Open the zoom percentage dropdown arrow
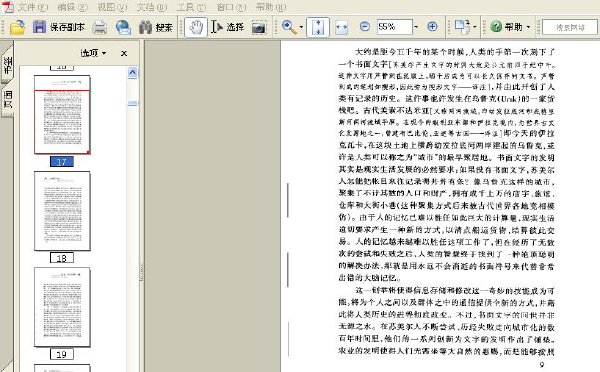Viewport: 600px width, 372px height. point(416,27)
